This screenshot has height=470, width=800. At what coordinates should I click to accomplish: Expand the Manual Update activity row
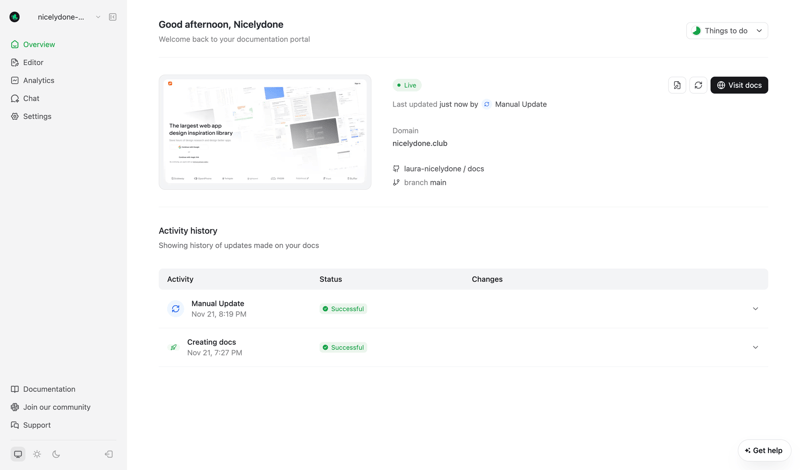coord(755,309)
